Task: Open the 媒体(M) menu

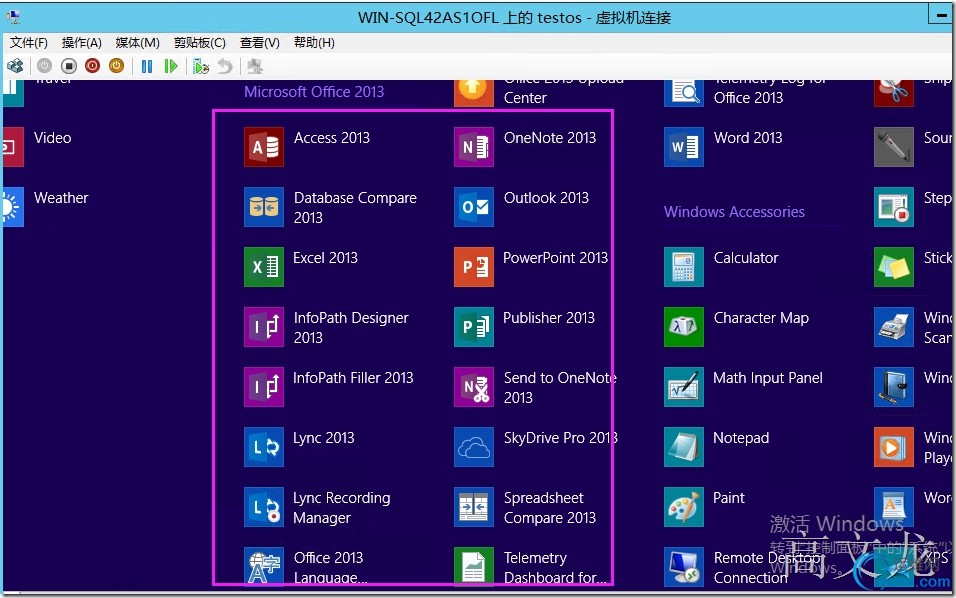Action: click(x=137, y=43)
